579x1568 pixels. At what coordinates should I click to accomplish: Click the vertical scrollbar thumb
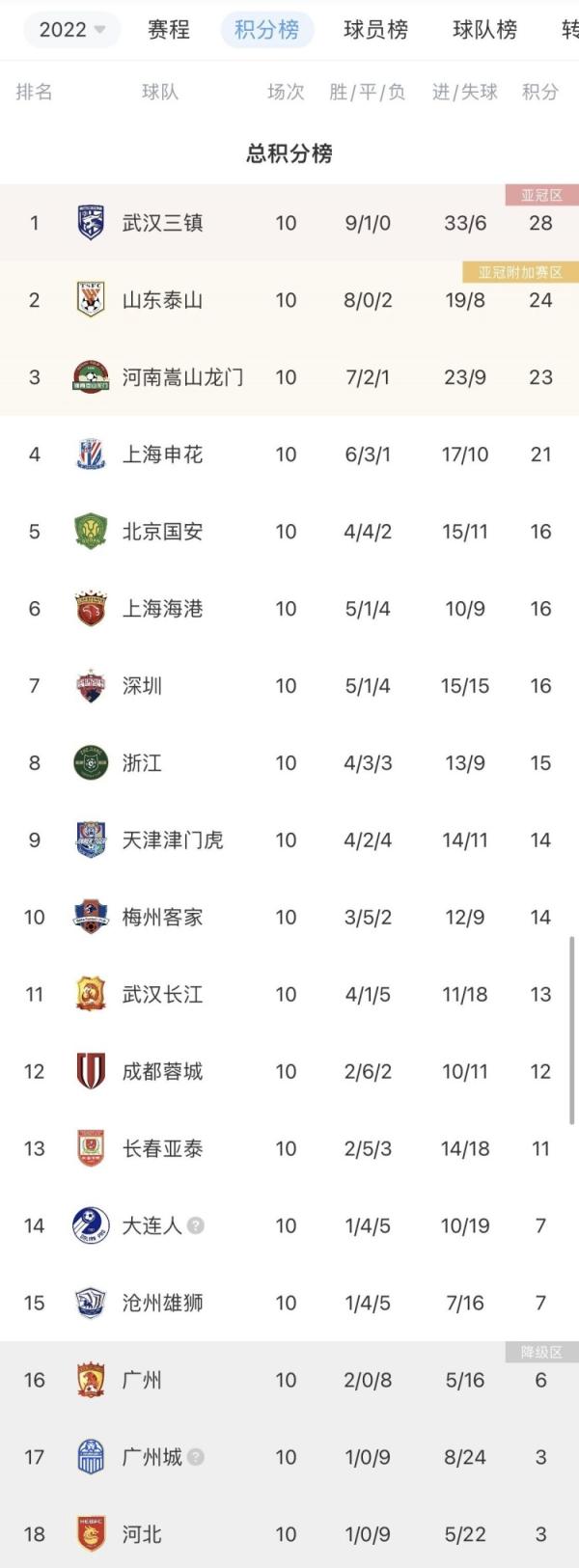[572, 1029]
